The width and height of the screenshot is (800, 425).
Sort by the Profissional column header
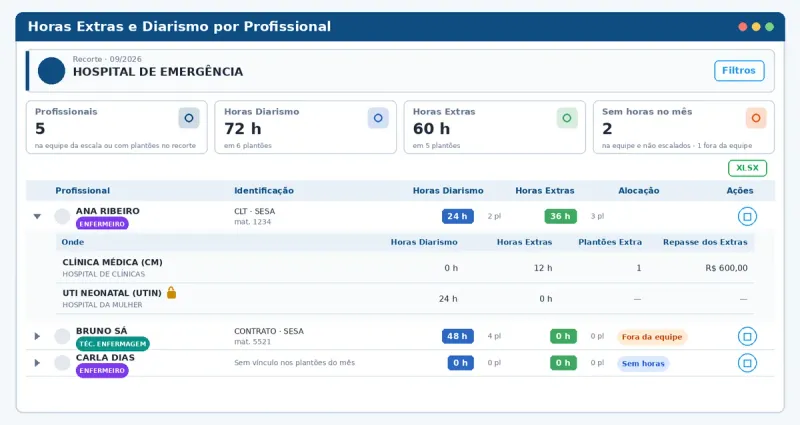83,191
